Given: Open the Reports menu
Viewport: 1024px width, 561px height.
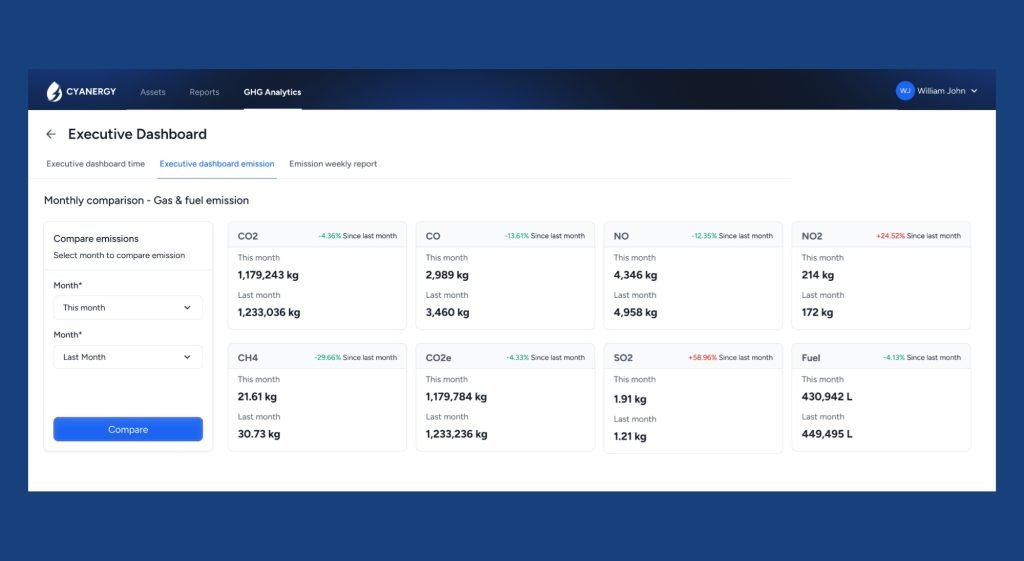Looking at the screenshot, I should click(204, 92).
